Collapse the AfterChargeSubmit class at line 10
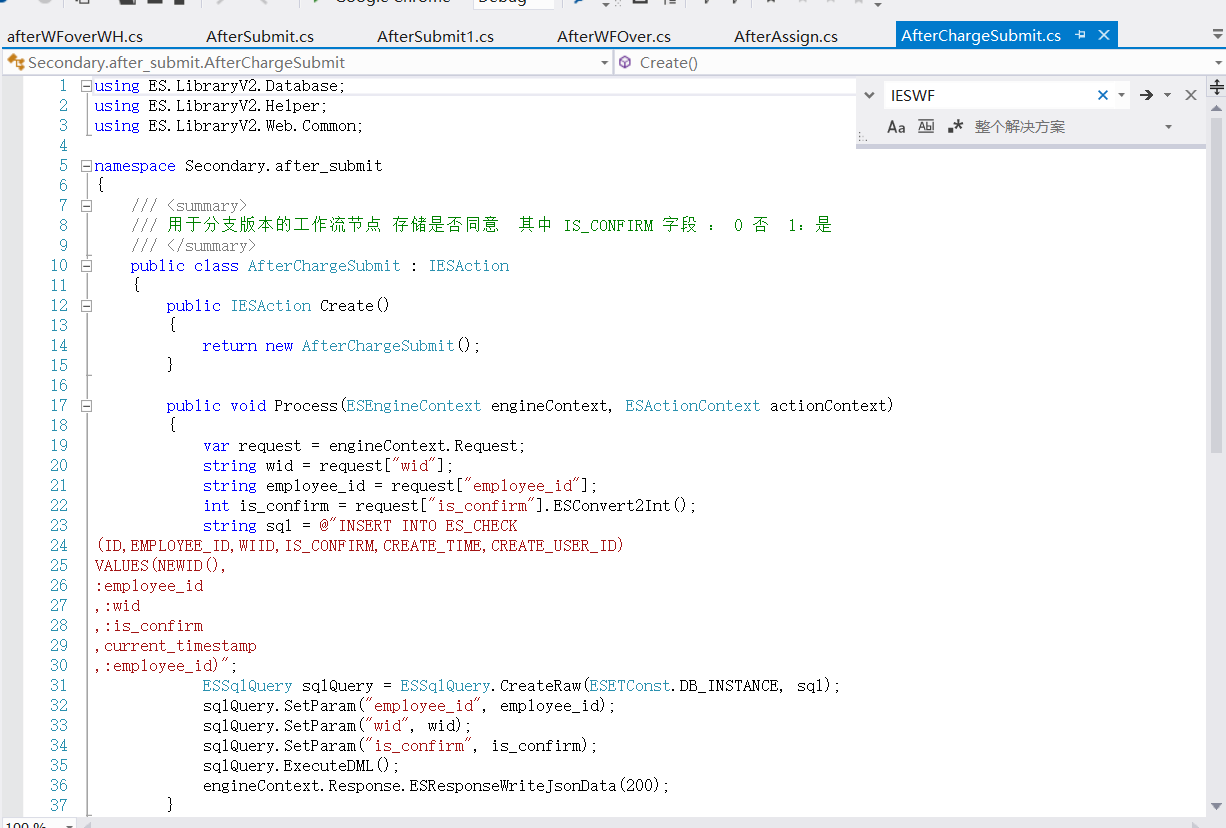The width and height of the screenshot is (1226, 828). pos(86,266)
